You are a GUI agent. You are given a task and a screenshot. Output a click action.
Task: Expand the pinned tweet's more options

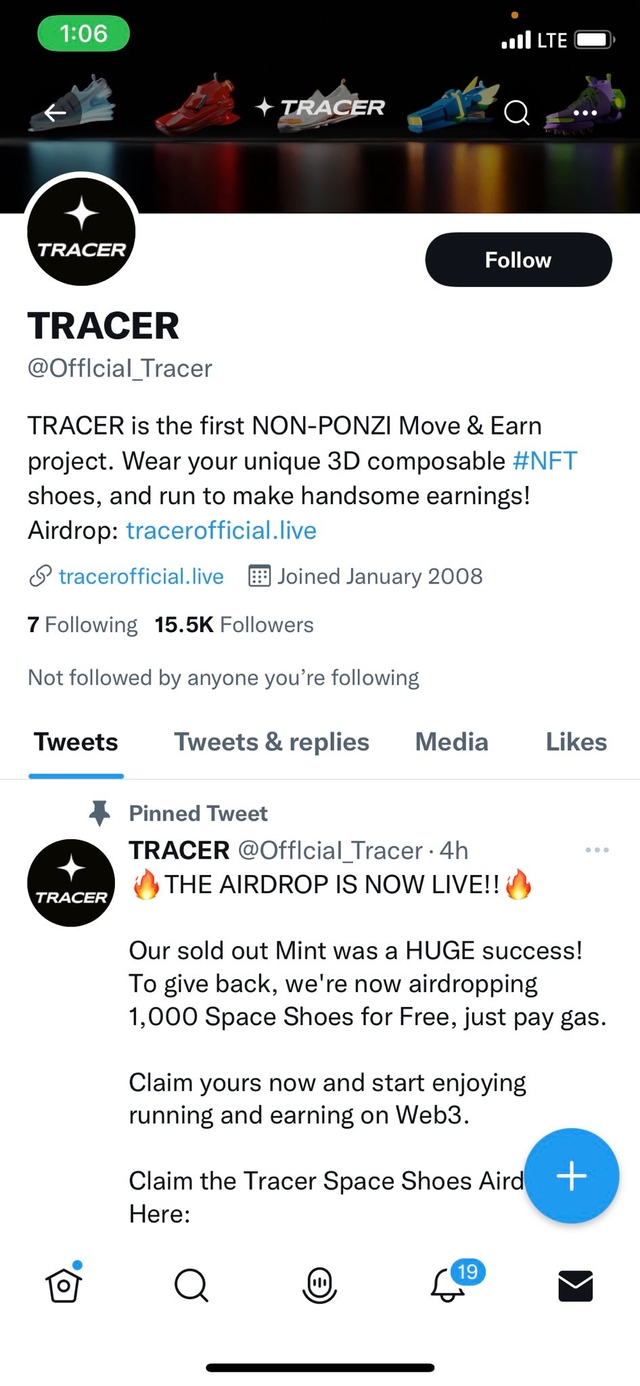tap(596, 850)
